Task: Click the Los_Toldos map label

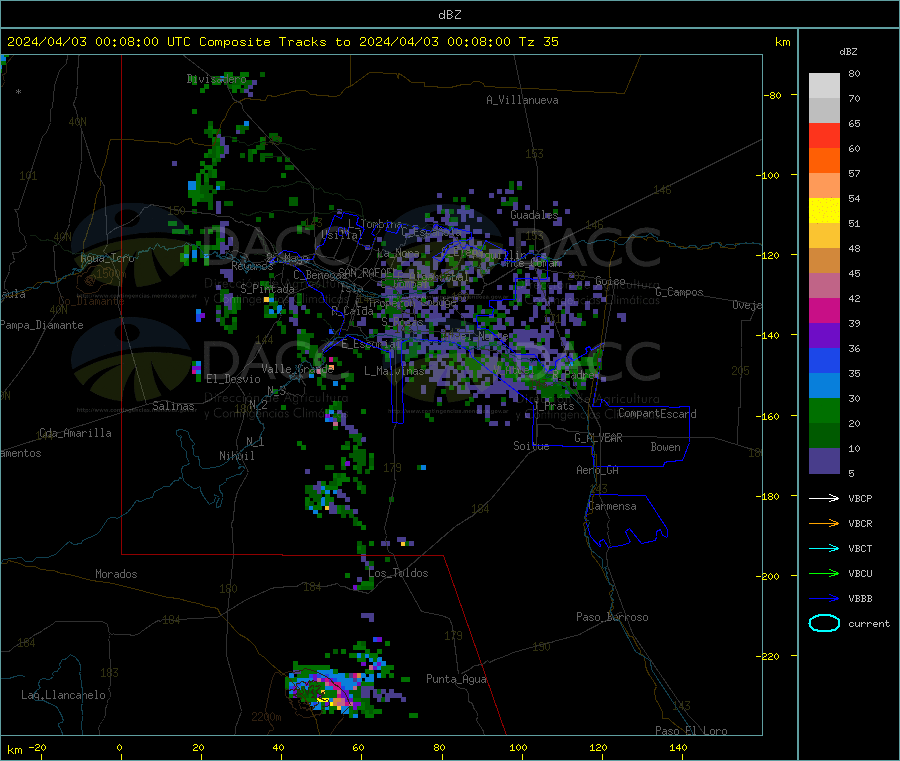Action: (x=398, y=573)
